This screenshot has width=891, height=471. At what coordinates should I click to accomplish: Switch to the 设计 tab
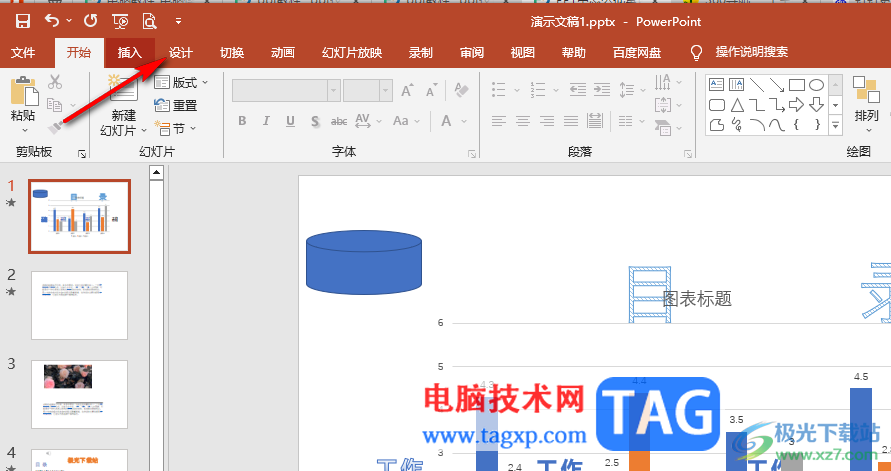point(181,53)
